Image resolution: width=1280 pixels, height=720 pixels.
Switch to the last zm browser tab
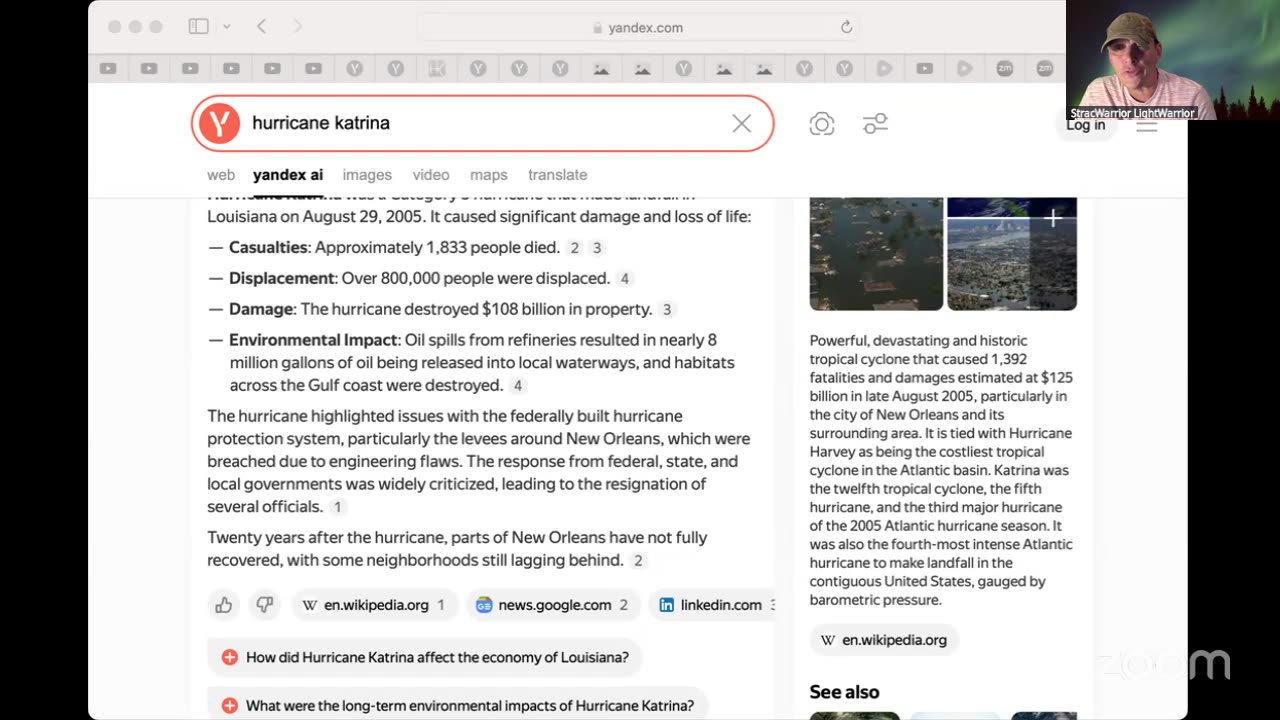click(1045, 69)
